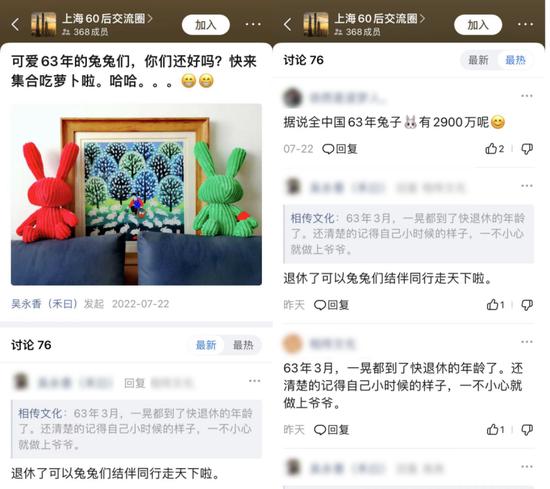Open more options in left screen header
Screen dimensions: 550x489
[253, 25]
